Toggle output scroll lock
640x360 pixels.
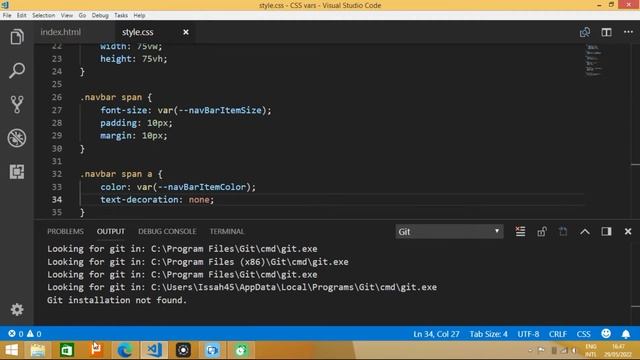(x=542, y=231)
